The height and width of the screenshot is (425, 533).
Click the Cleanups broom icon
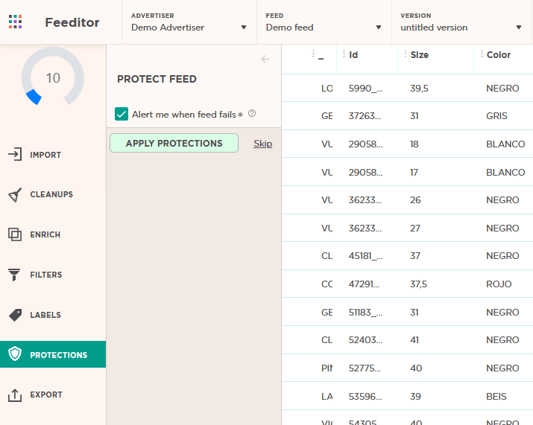pos(15,194)
